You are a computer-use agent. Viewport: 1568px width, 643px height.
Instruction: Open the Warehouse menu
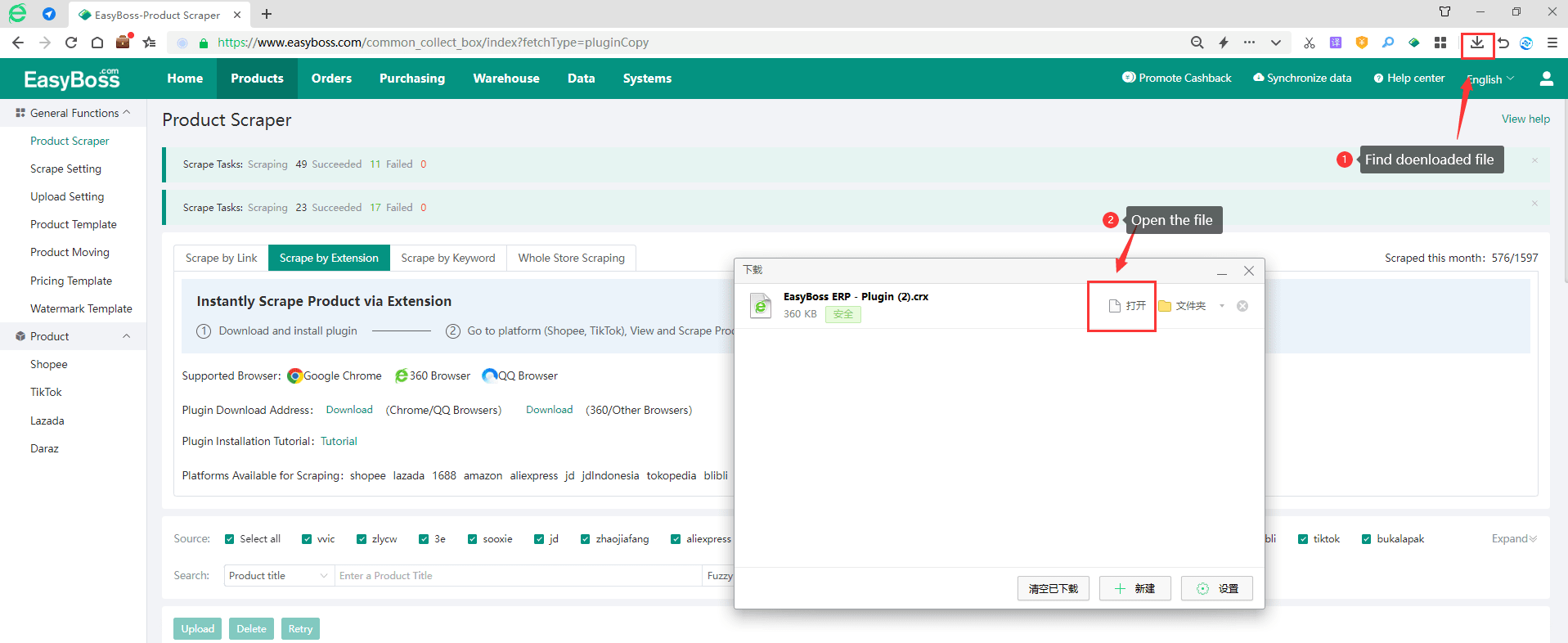[506, 79]
